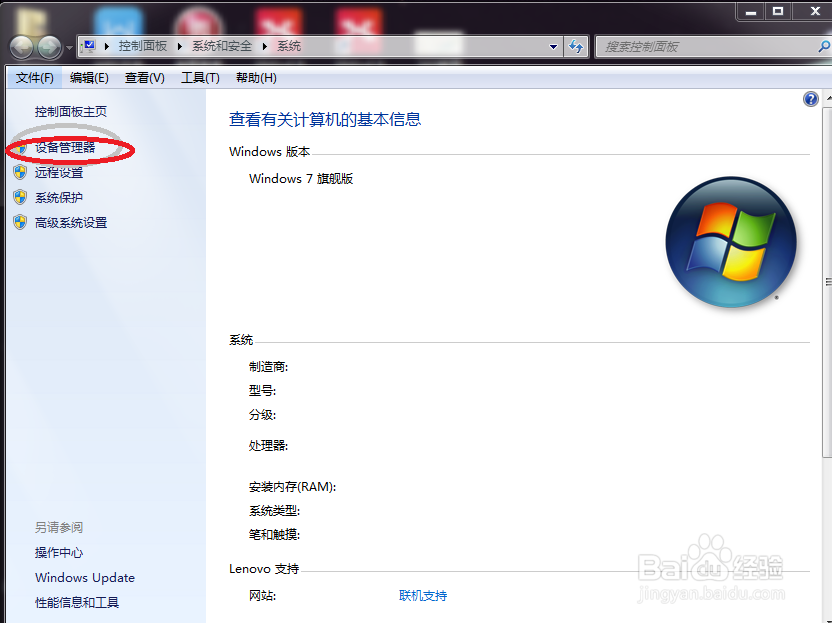Click the computer icon in the address bar
The height and width of the screenshot is (623, 832).
point(89,46)
